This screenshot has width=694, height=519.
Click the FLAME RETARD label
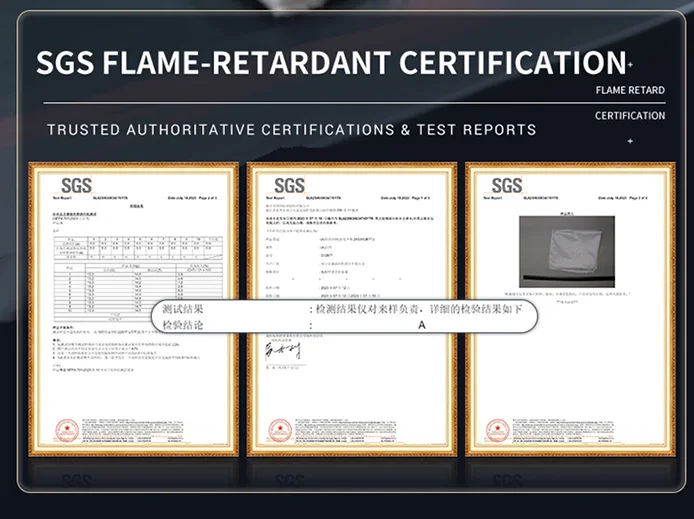630,90
